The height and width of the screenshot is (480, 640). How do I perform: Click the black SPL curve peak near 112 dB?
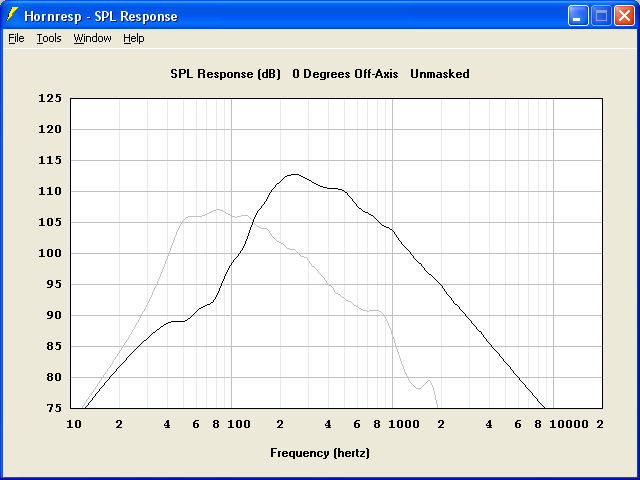pos(296,174)
